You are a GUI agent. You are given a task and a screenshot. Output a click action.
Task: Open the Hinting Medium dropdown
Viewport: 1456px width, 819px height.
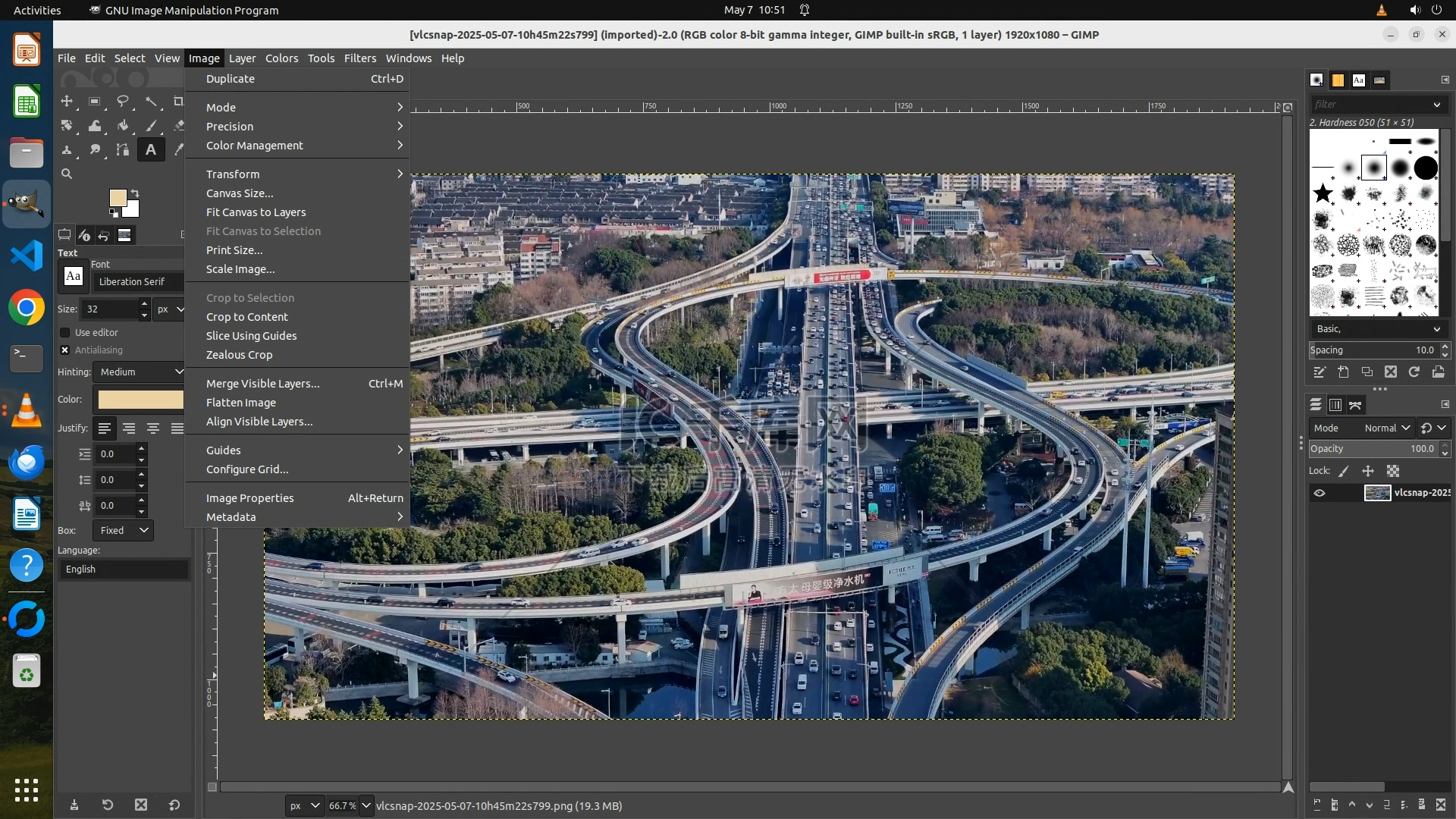[140, 372]
